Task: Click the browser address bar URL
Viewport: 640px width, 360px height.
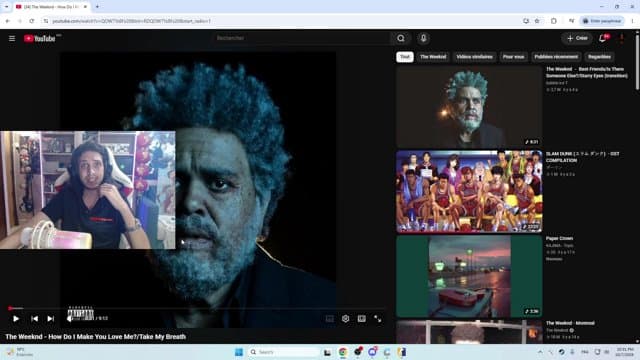Action: [131, 21]
